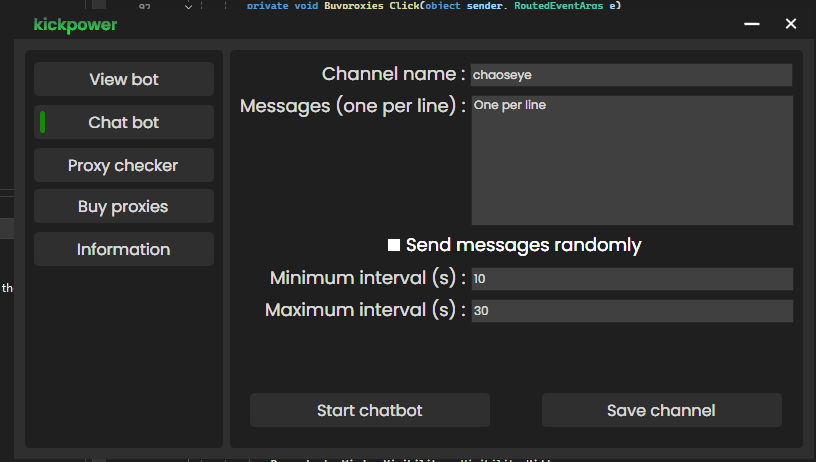816x462 pixels.
Task: Click the "Send messages randomly" label text
Action: click(523, 245)
